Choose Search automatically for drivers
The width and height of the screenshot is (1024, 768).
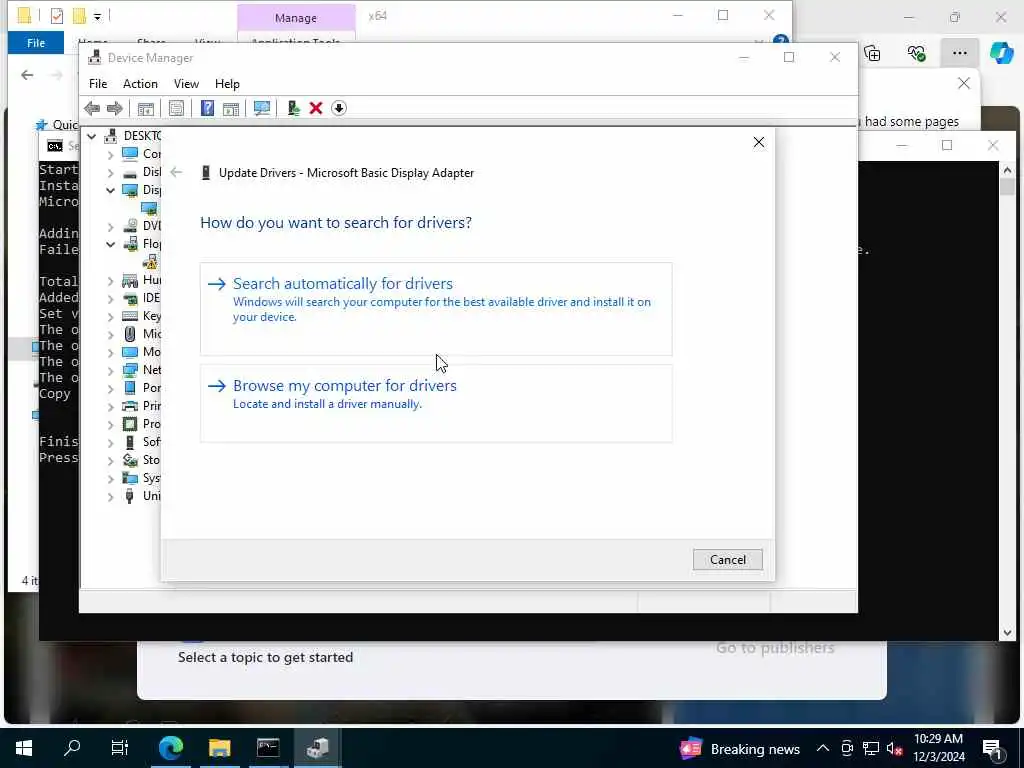(x=436, y=309)
